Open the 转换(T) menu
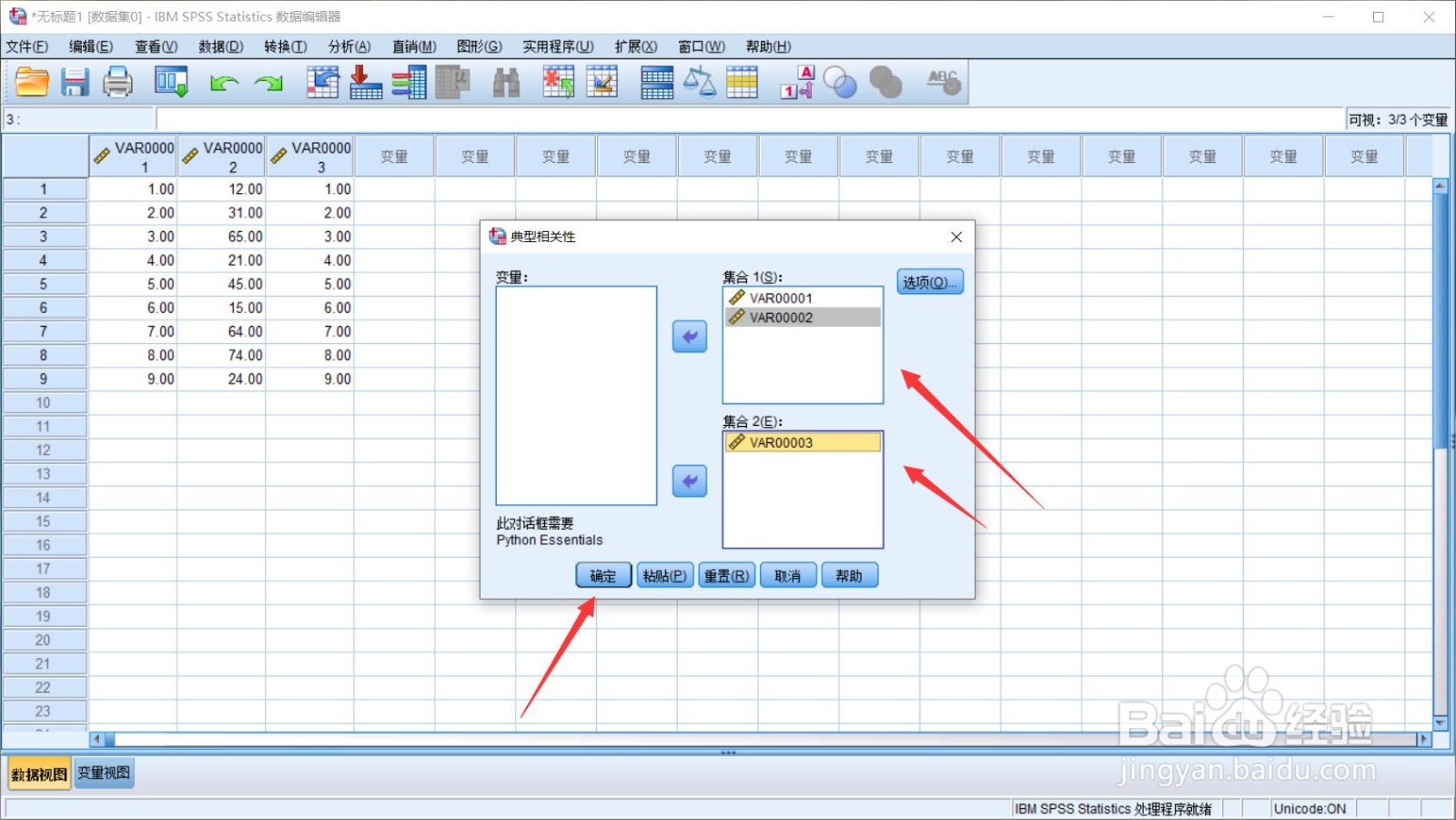The height and width of the screenshot is (820, 1456). tap(286, 46)
